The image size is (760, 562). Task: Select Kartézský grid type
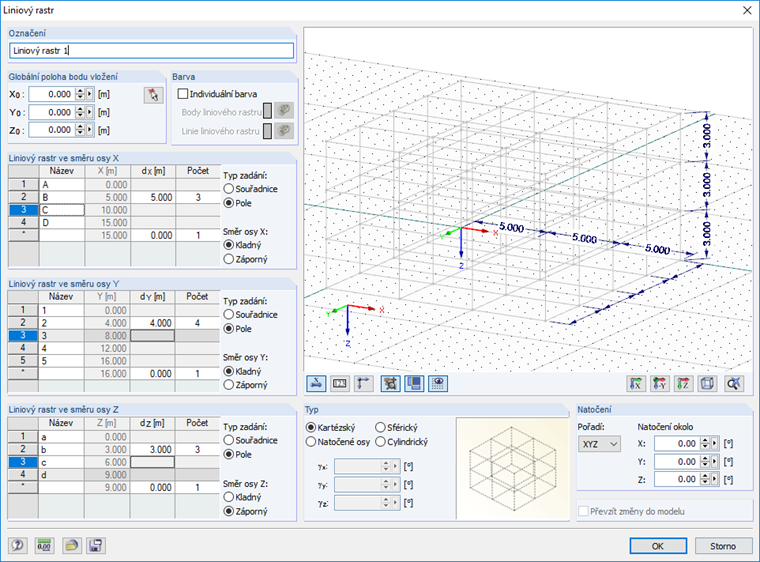tap(311, 427)
